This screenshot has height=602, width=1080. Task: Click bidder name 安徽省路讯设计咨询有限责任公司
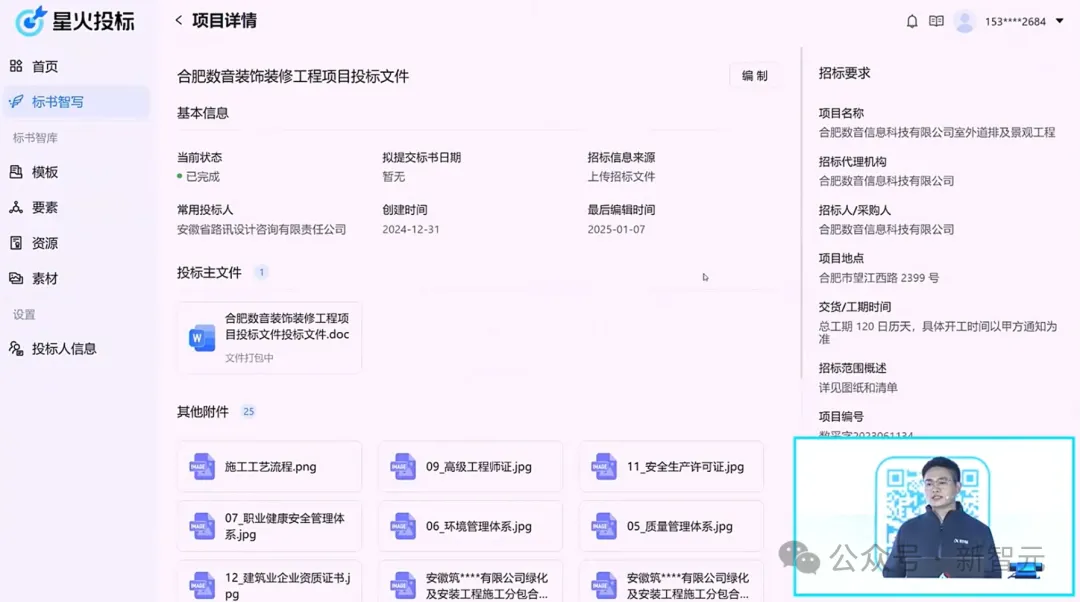[262, 229]
